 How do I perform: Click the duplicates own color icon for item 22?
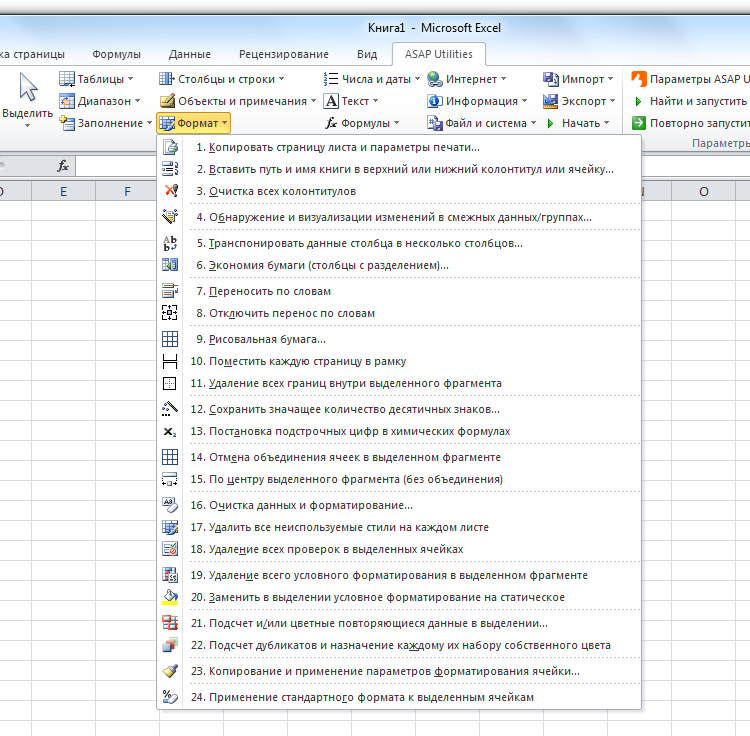(x=170, y=645)
